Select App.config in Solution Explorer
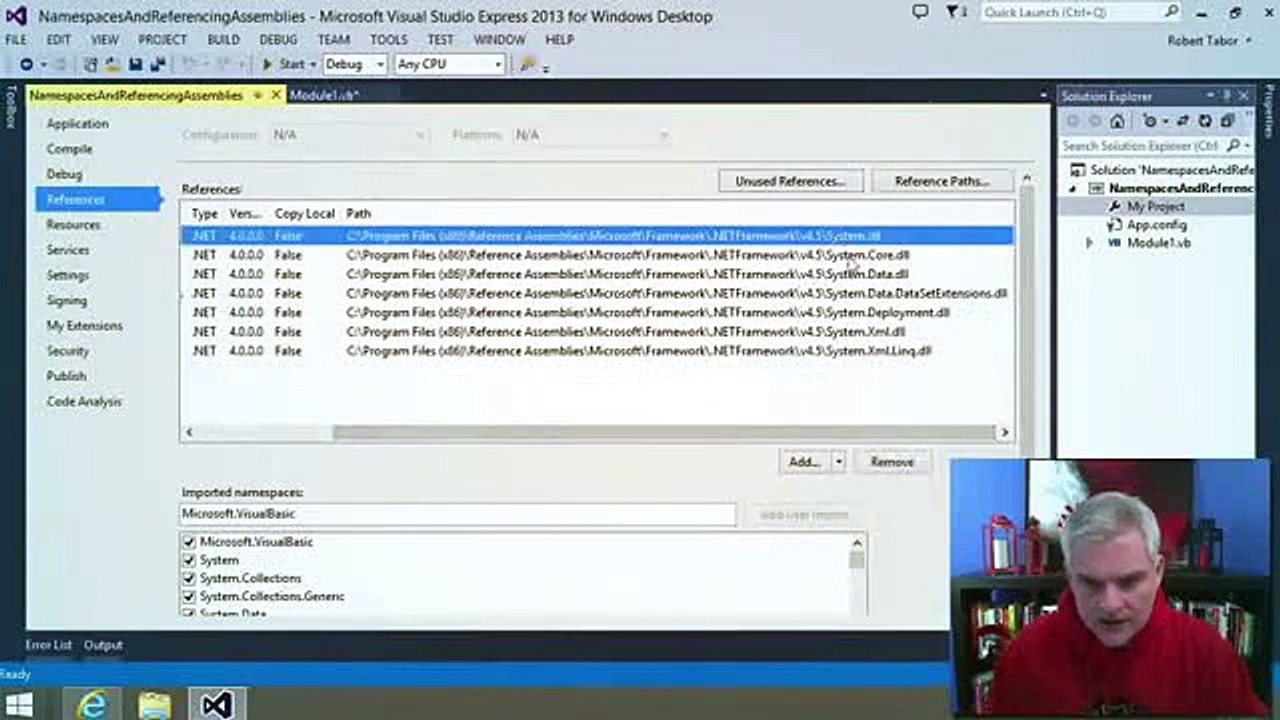Viewport: 1280px width, 720px height. pos(1157,225)
